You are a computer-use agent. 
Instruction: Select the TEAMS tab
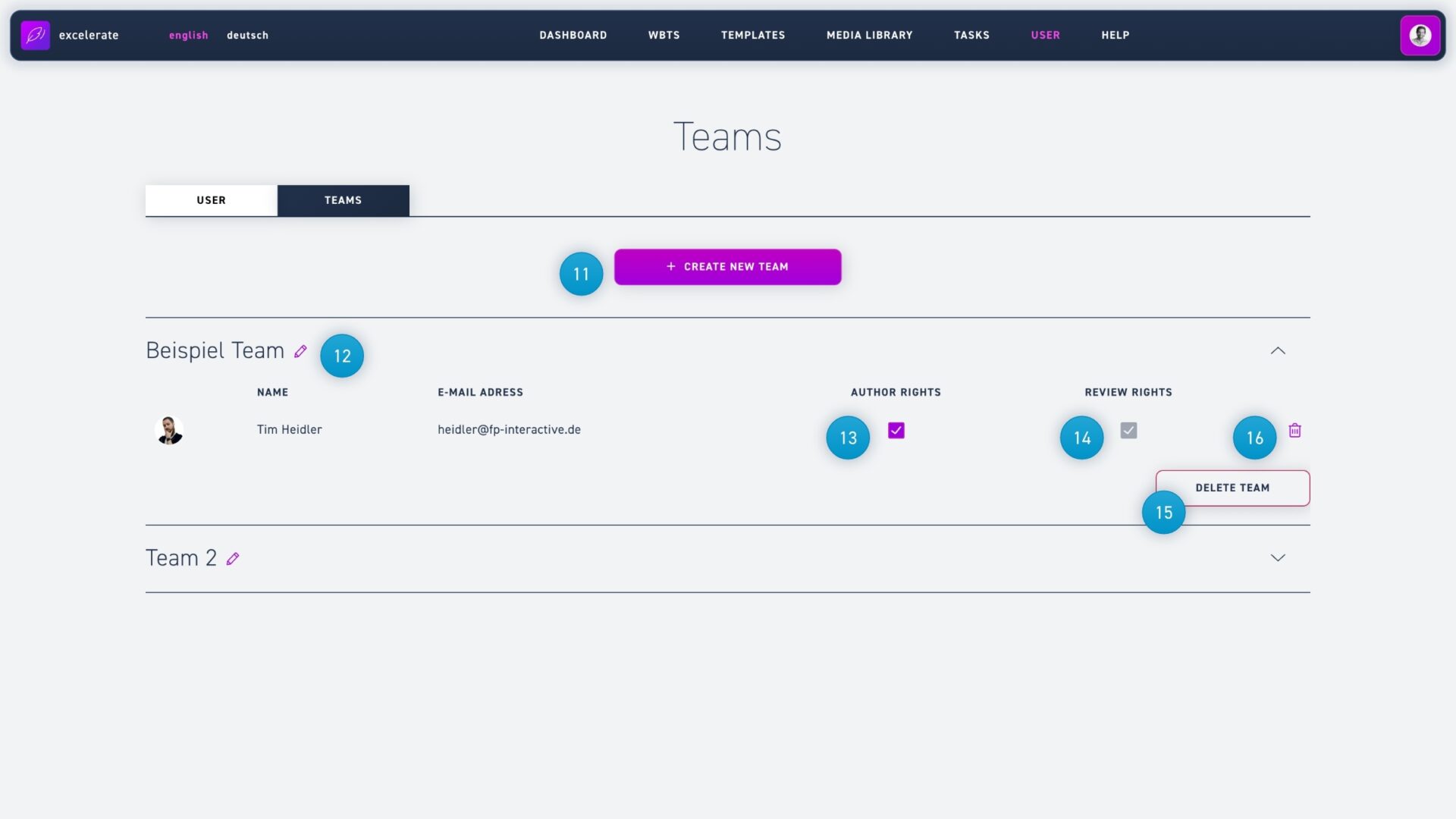(x=343, y=200)
